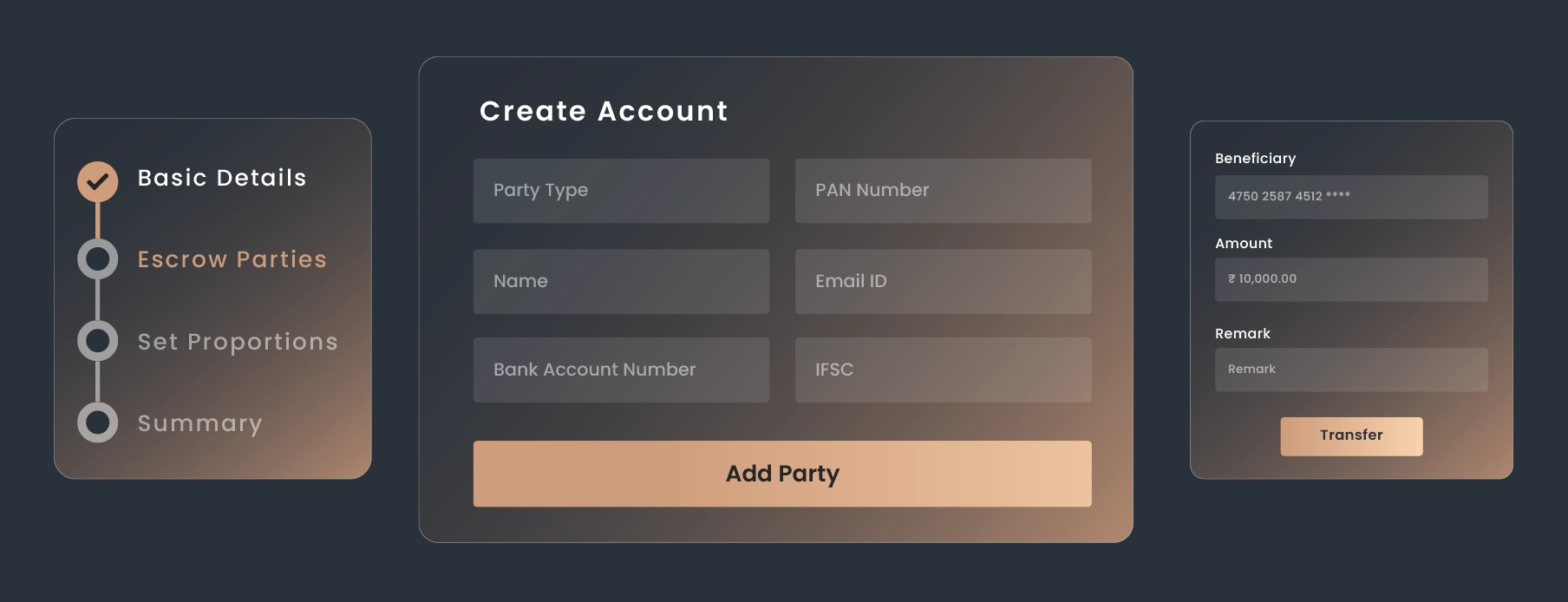This screenshot has height=602, width=1568.
Task: Click the Basic Details completed checkmark icon
Action: [97, 181]
